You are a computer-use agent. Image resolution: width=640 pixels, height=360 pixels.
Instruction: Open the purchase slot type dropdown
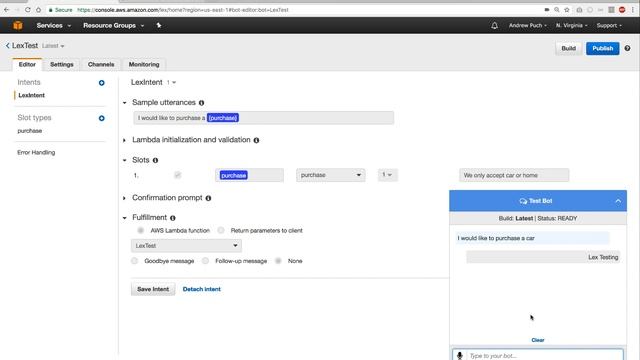click(x=331, y=175)
